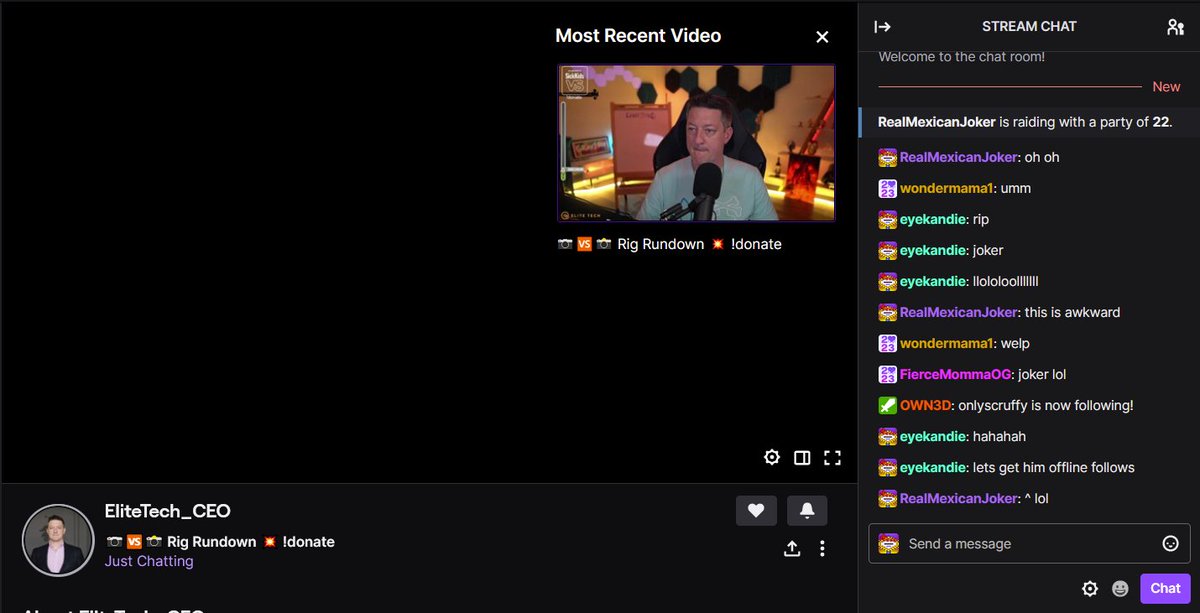Open the player settings gear
This screenshot has width=1200, height=613.
coord(772,457)
